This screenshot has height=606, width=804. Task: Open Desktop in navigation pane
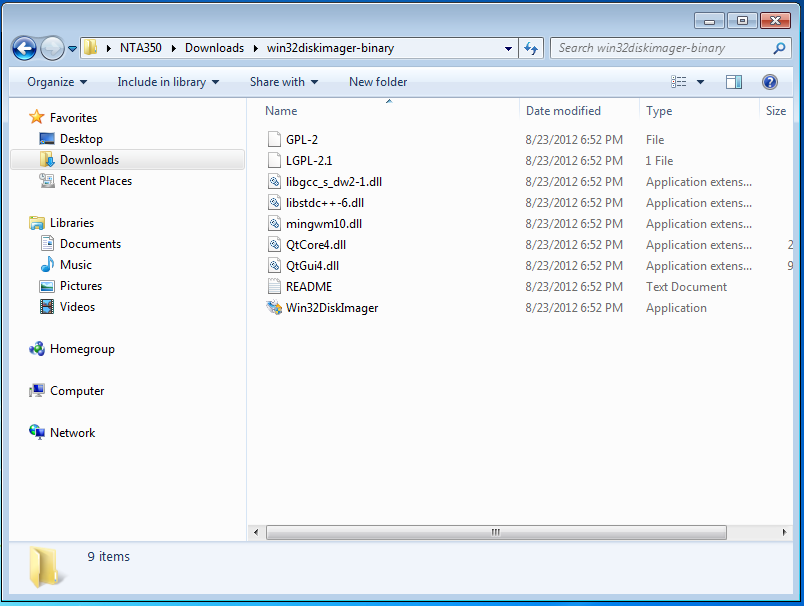tap(81, 138)
